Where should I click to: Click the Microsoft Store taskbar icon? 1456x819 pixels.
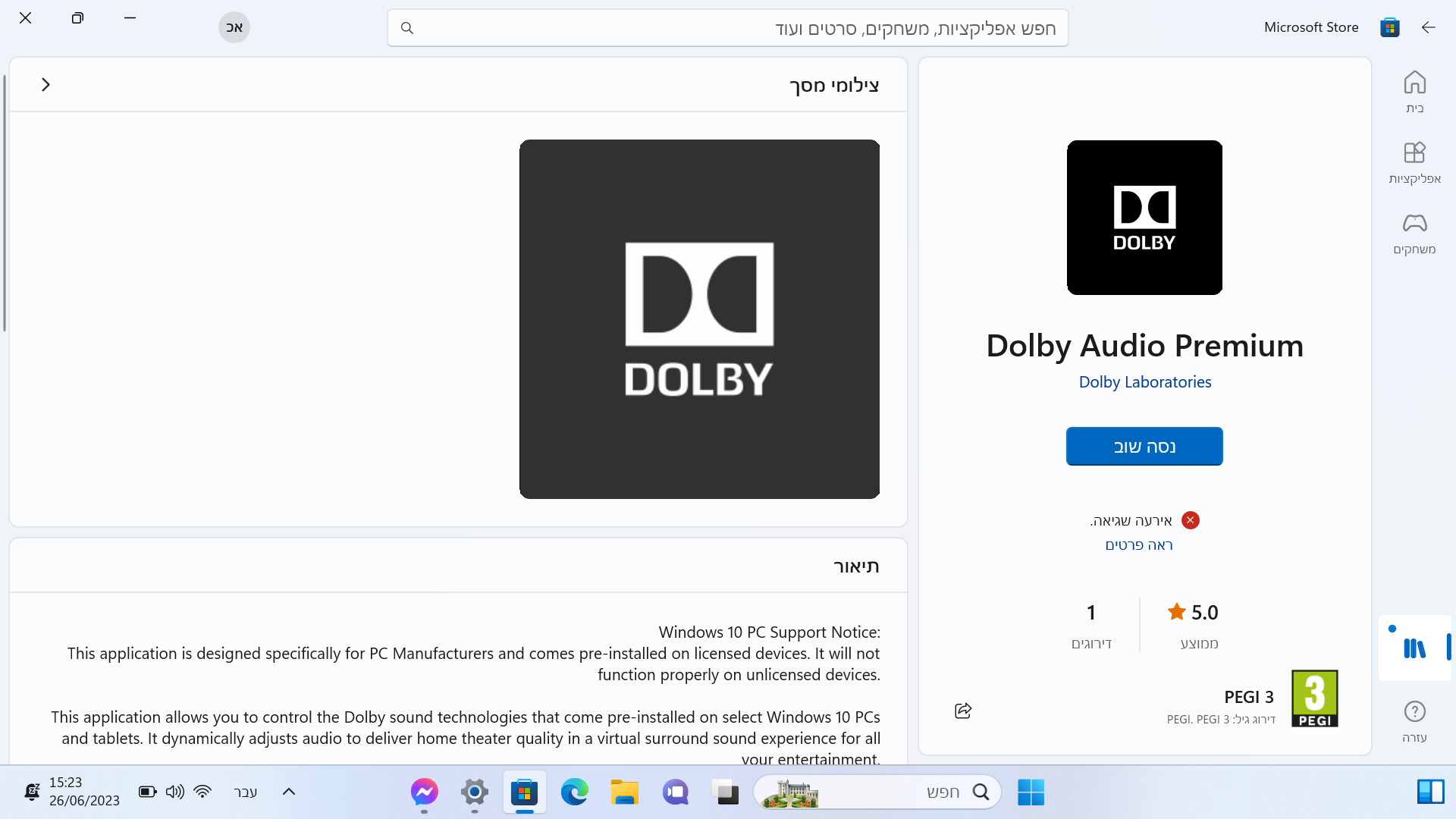point(525,792)
